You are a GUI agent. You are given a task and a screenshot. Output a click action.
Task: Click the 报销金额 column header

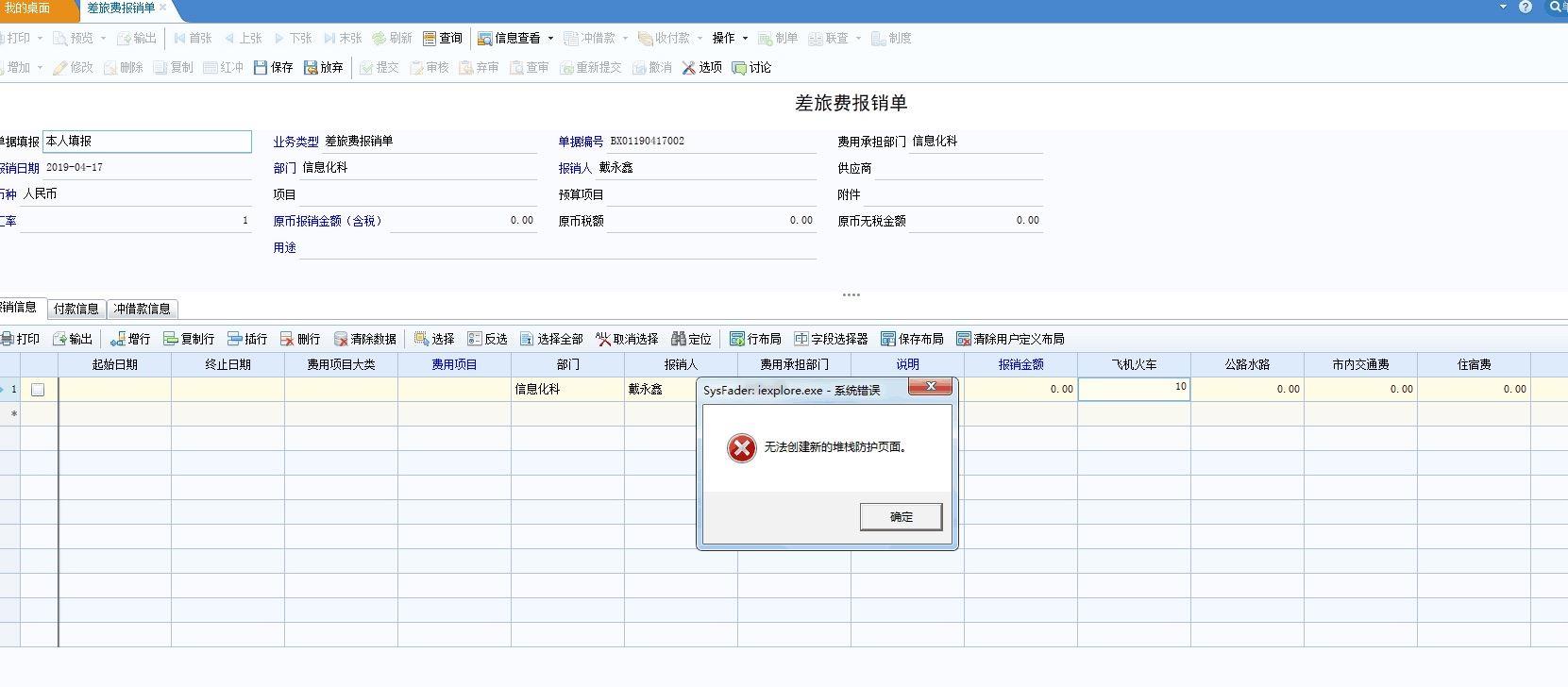coord(1020,364)
